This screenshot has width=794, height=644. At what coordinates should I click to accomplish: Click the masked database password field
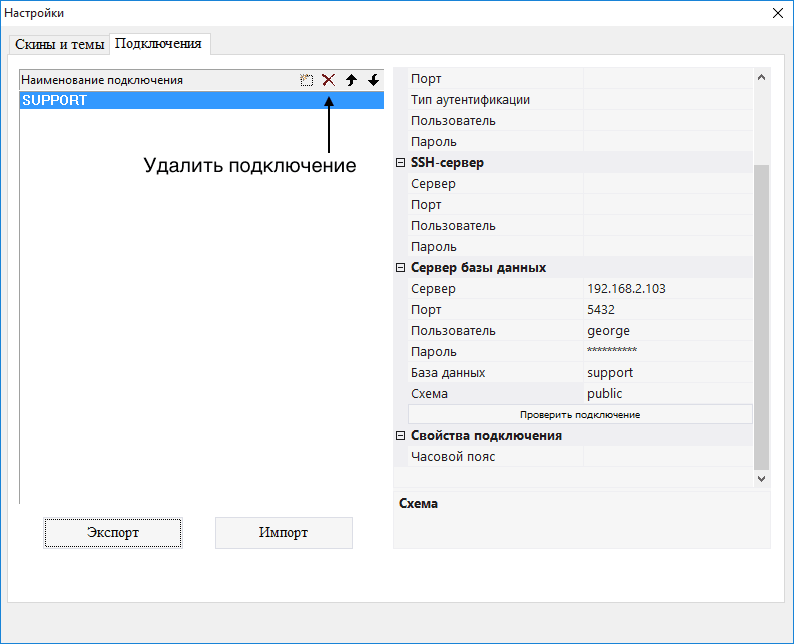click(x=667, y=352)
